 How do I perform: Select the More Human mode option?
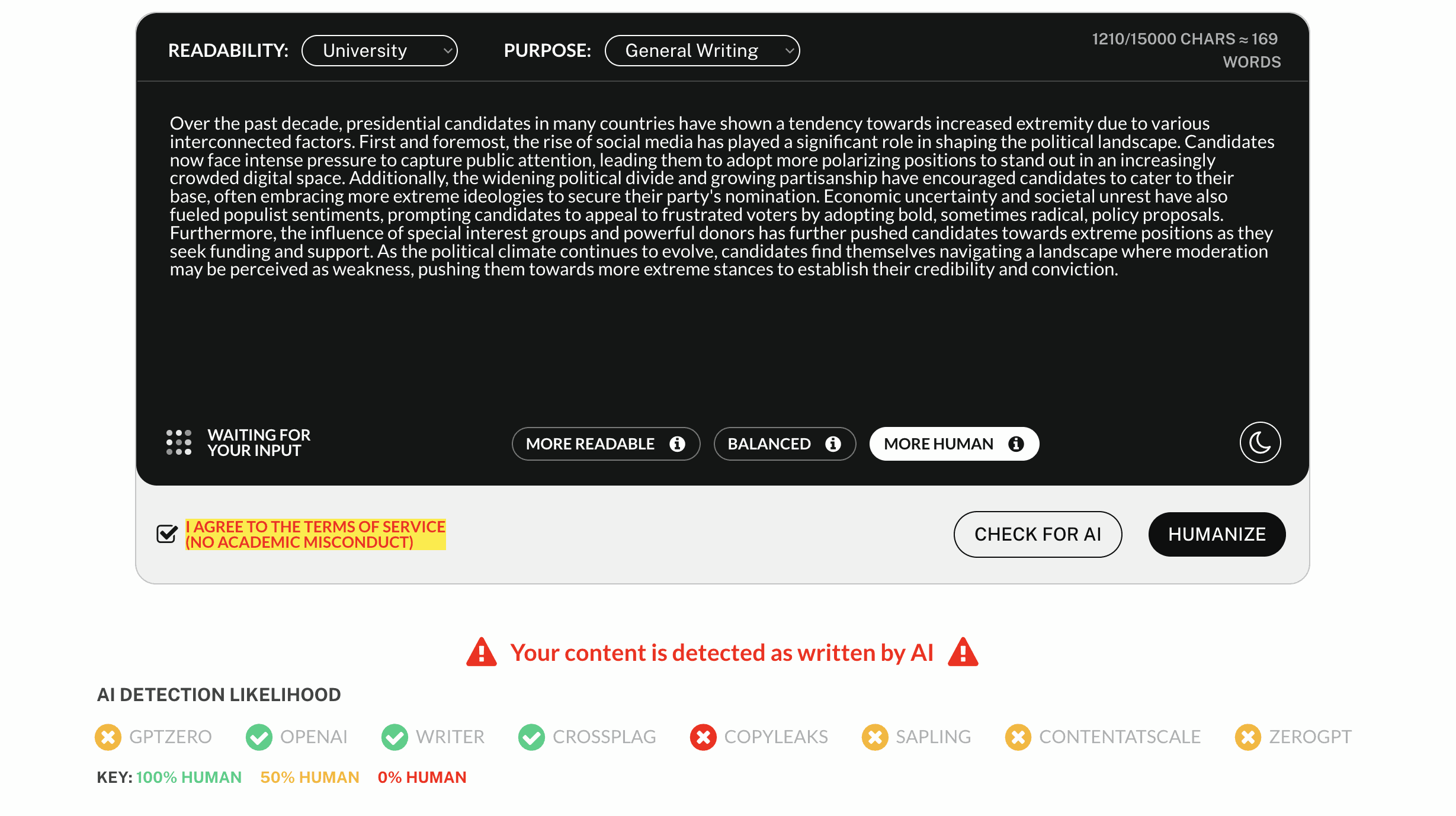pyautogui.click(x=954, y=444)
